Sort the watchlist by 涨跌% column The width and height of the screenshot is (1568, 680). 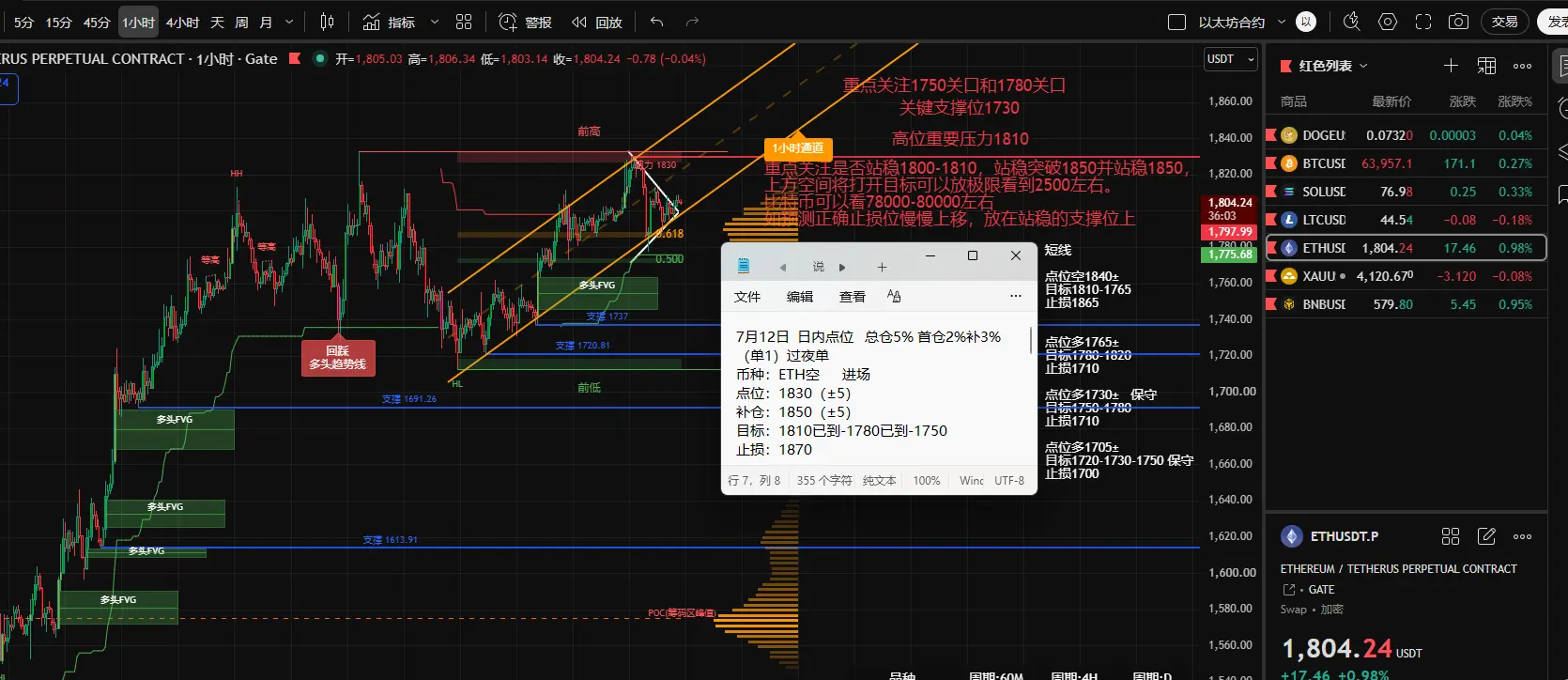point(1514,101)
